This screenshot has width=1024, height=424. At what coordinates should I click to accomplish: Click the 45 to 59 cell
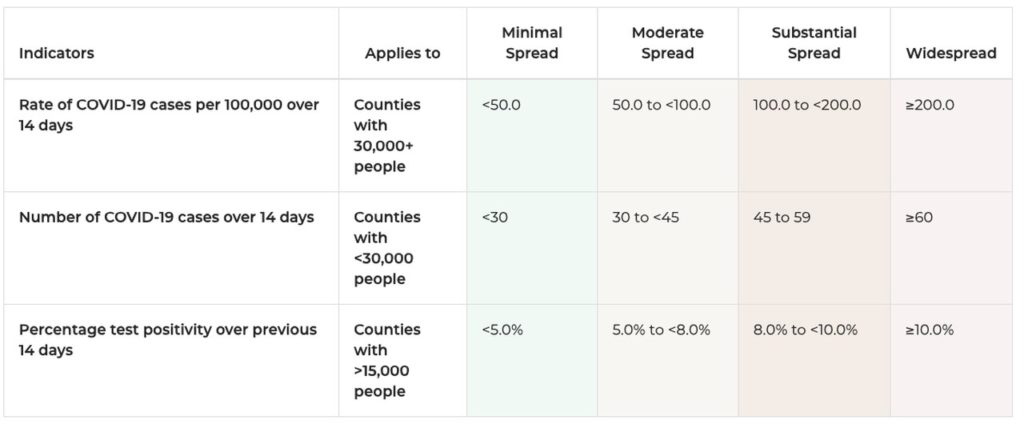coord(782,217)
